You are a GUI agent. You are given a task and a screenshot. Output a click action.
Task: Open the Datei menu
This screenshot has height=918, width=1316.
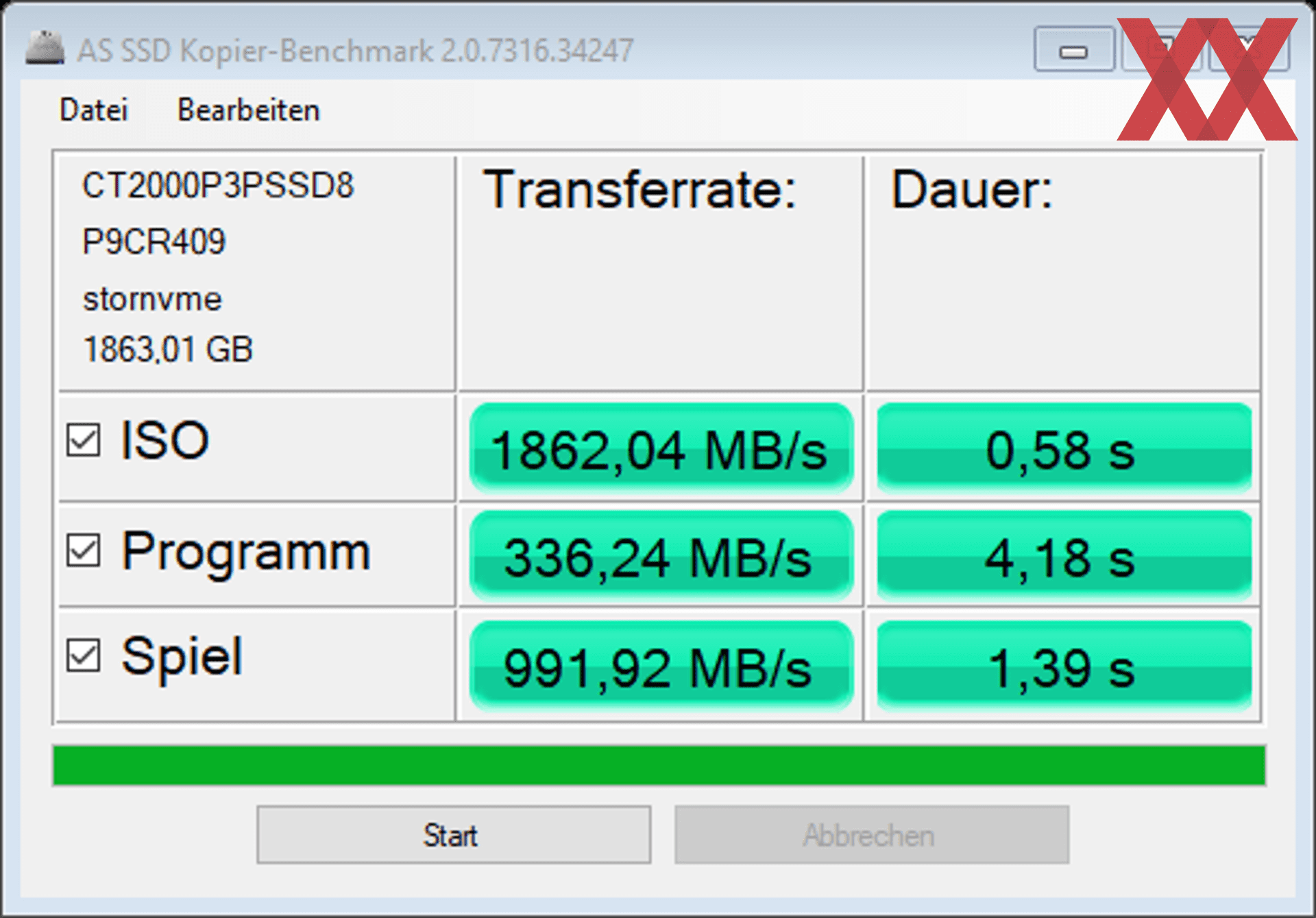[x=94, y=110]
